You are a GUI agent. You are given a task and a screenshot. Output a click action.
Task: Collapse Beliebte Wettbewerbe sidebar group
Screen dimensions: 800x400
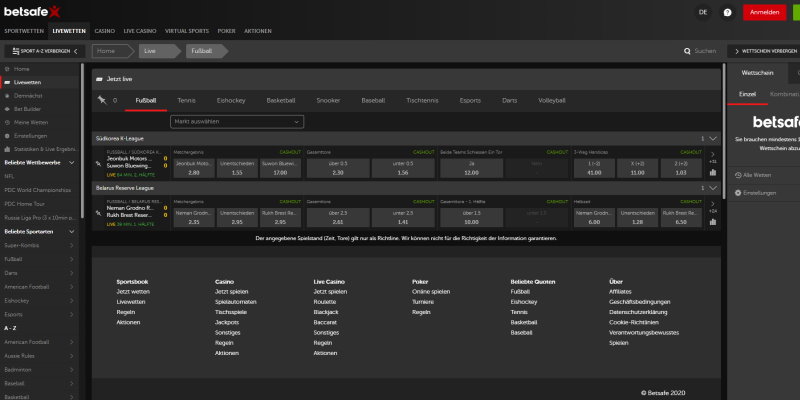[71, 163]
